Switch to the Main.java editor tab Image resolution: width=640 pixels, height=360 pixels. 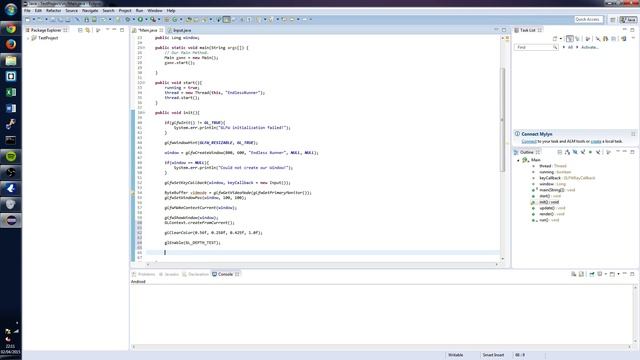147,30
